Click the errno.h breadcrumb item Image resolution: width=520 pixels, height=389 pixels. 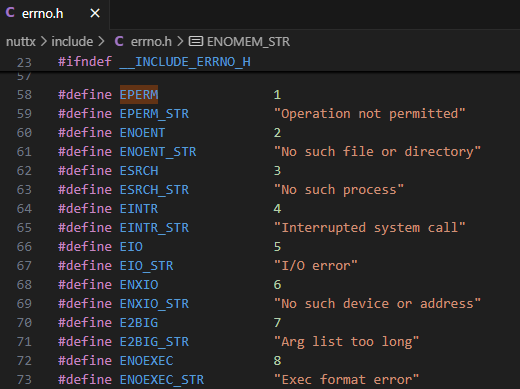[151, 42]
